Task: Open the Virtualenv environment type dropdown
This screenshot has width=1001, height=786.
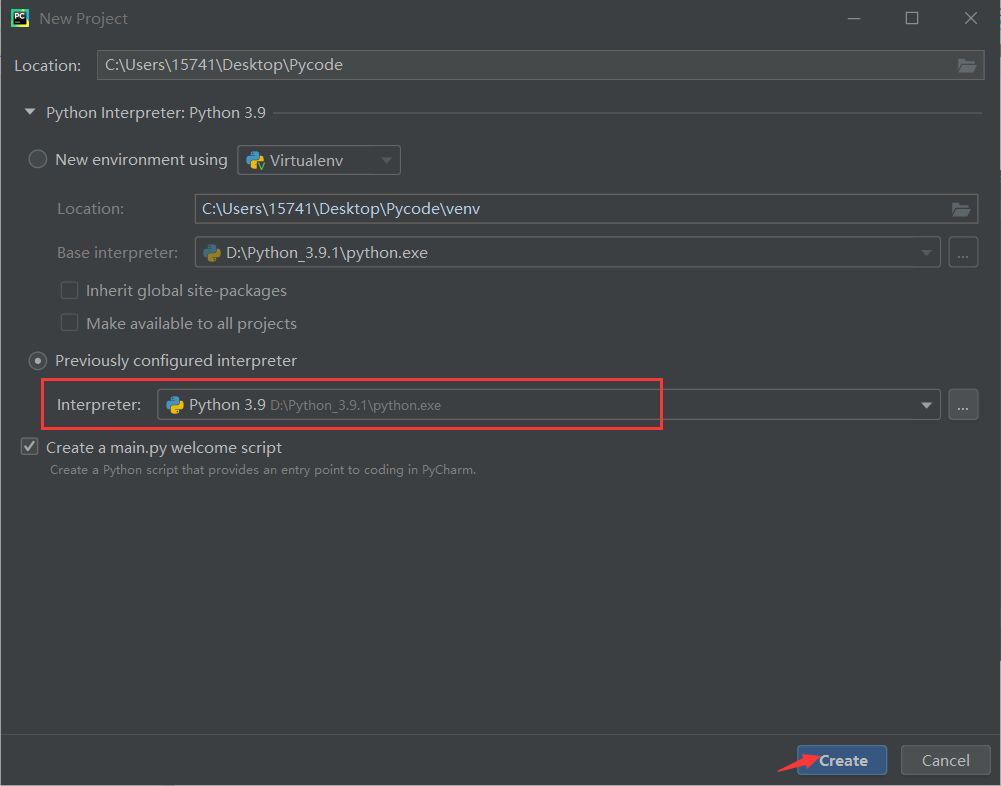Action: [319, 160]
